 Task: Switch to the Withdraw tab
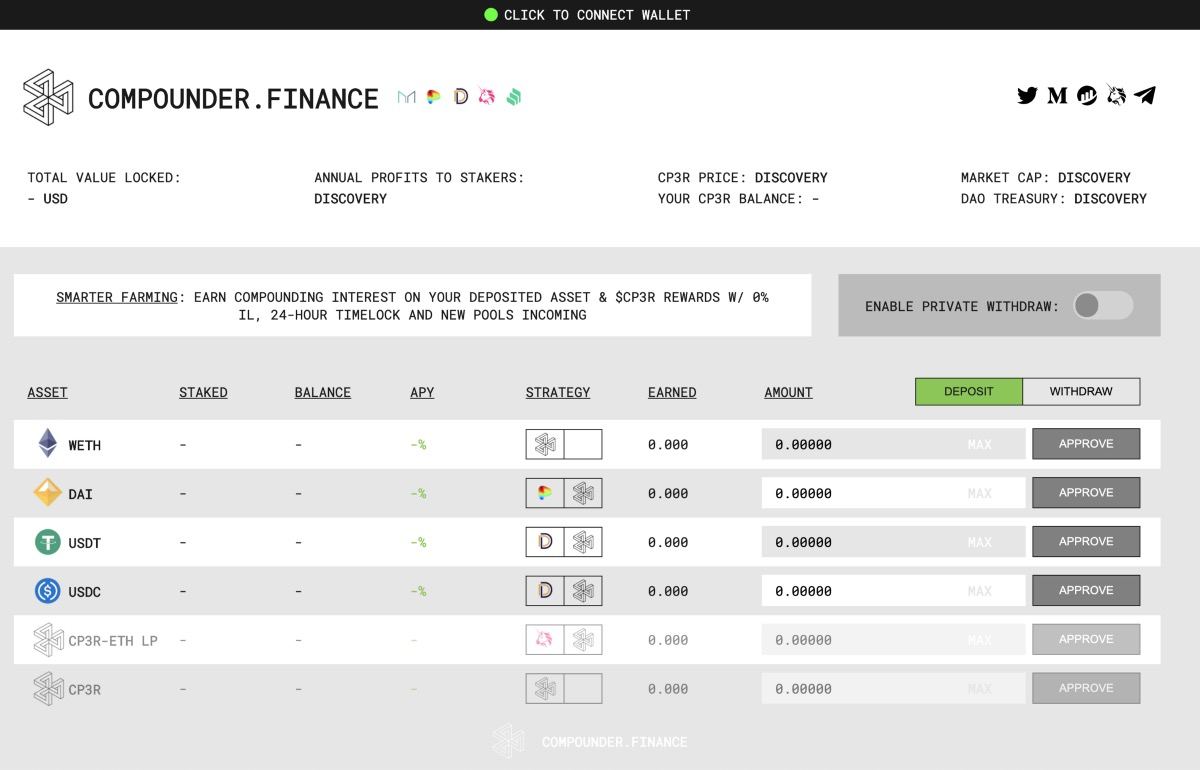pyautogui.click(x=1081, y=392)
